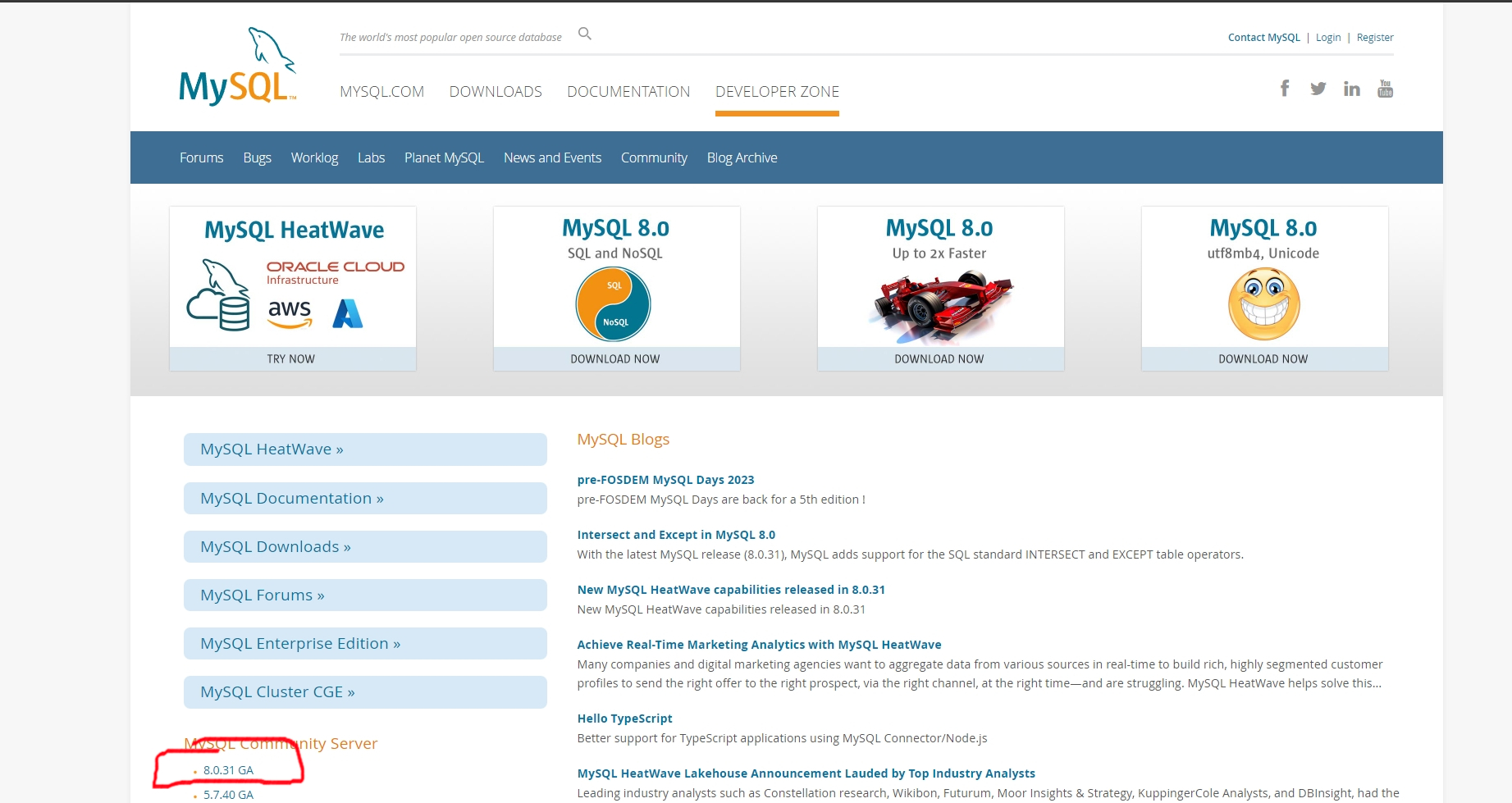This screenshot has width=1512, height=803.
Task: Click TRY NOW under MySQL HeatWave
Action: (x=292, y=359)
